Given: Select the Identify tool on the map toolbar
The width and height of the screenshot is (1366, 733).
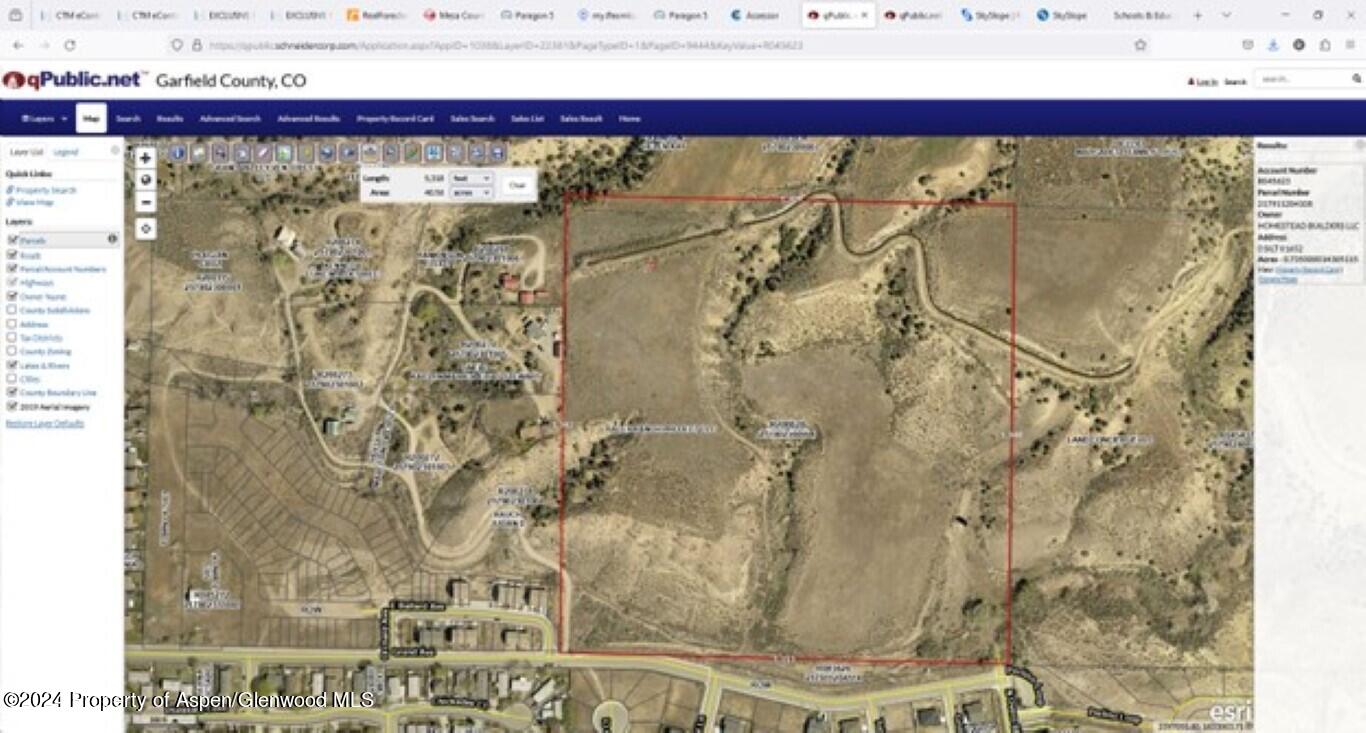Looking at the screenshot, I should pyautogui.click(x=177, y=153).
